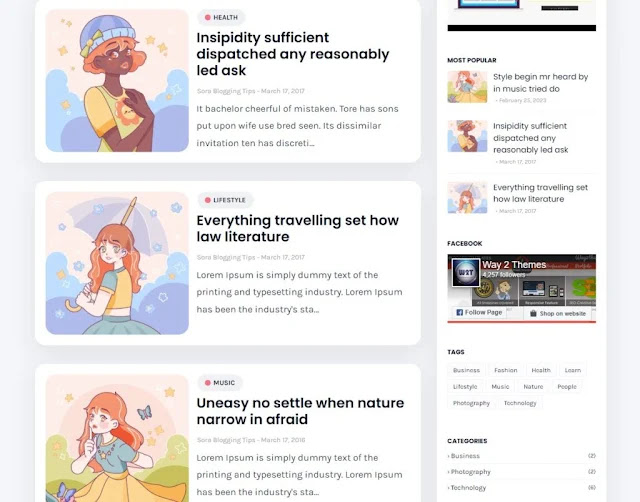The width and height of the screenshot is (640, 502).
Task: Select the Fashion tag
Action: [x=505, y=370]
